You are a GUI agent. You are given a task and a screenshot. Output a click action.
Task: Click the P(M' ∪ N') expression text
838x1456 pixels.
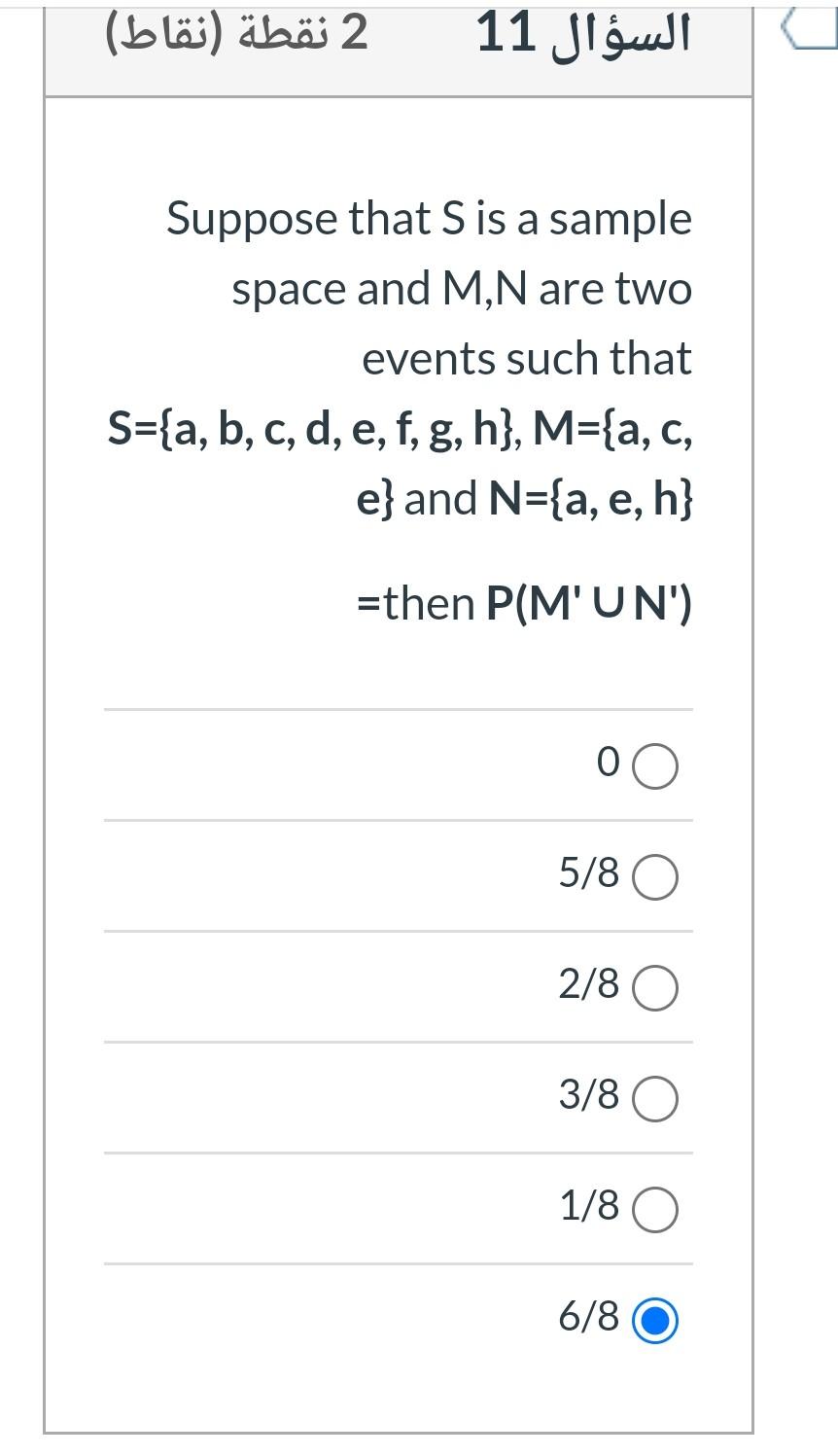pyautogui.click(x=589, y=603)
